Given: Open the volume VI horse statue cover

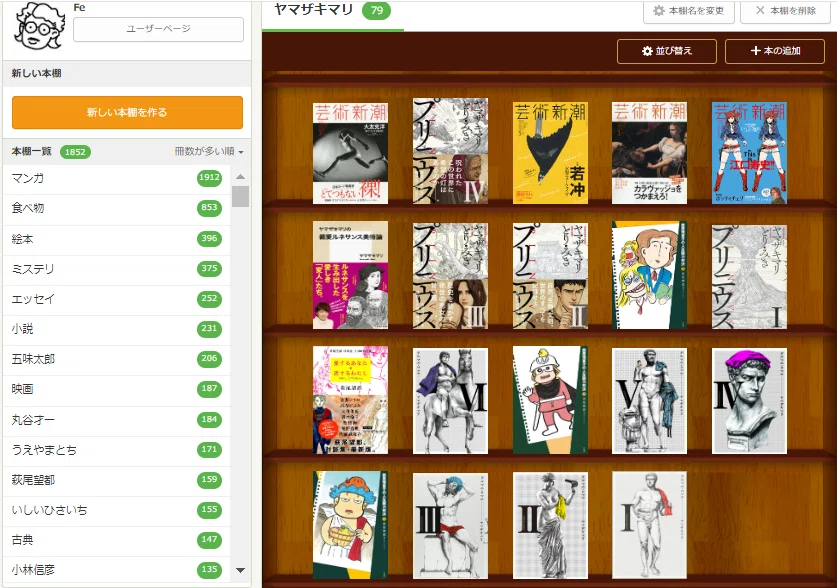Looking at the screenshot, I should [450, 401].
